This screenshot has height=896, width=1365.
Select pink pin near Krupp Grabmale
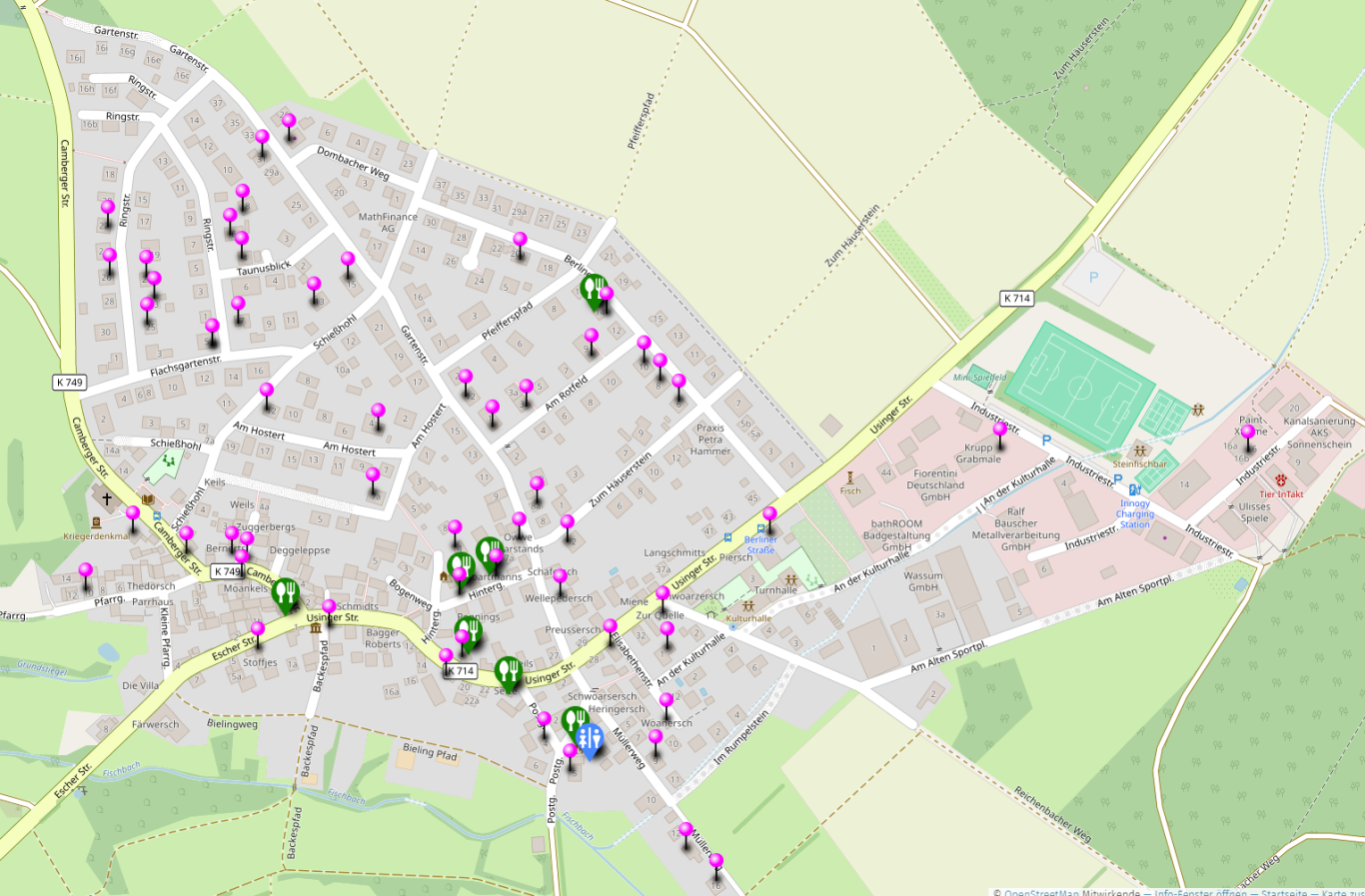coord(999,431)
